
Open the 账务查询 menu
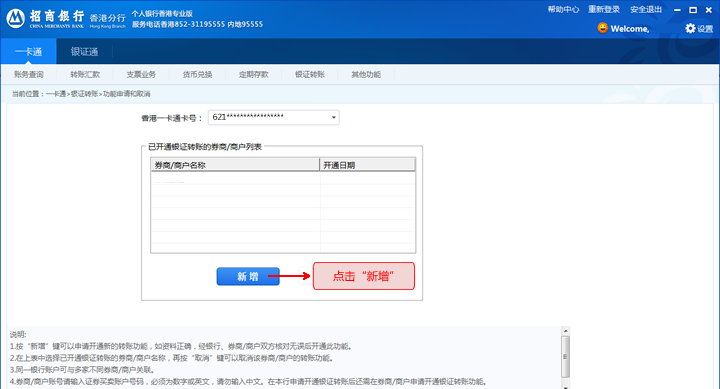coord(28,74)
